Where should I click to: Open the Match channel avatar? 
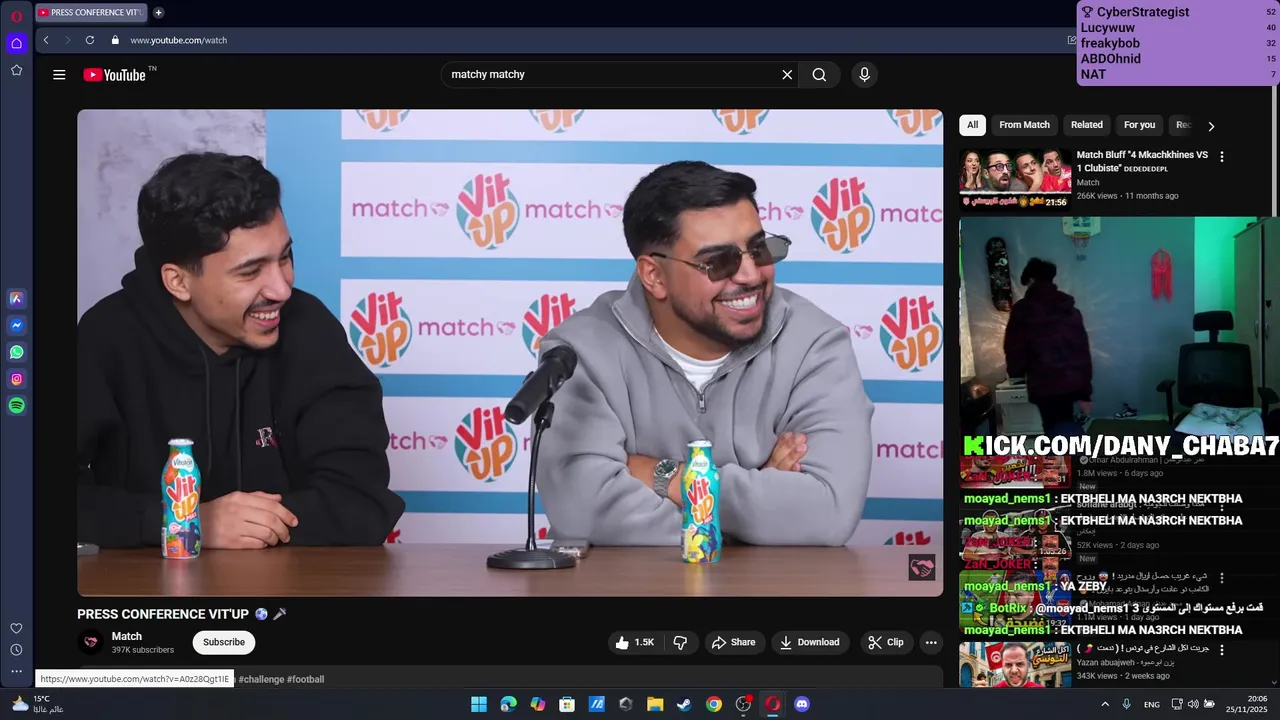click(91, 642)
